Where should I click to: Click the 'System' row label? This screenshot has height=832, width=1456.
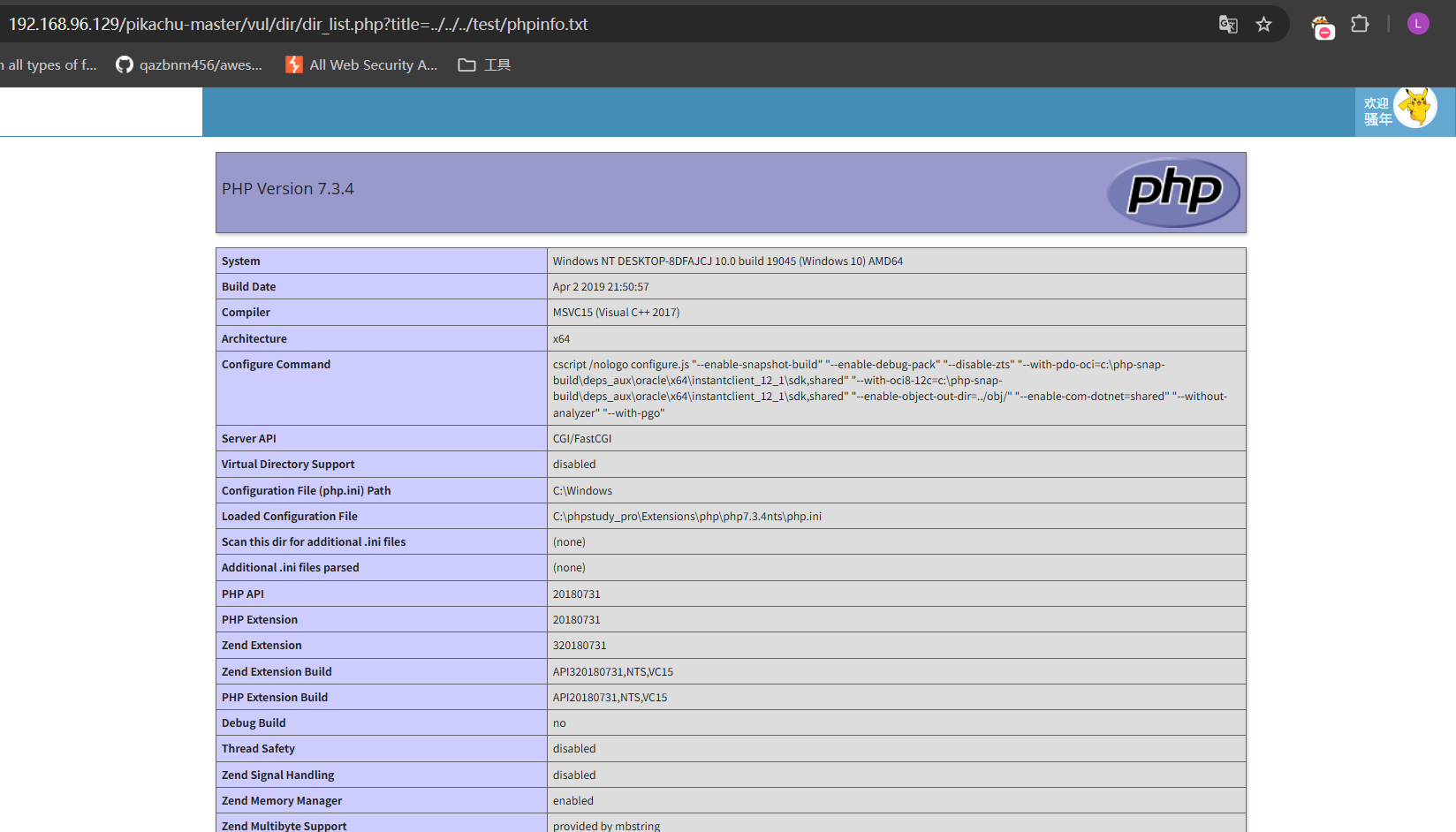pos(241,261)
